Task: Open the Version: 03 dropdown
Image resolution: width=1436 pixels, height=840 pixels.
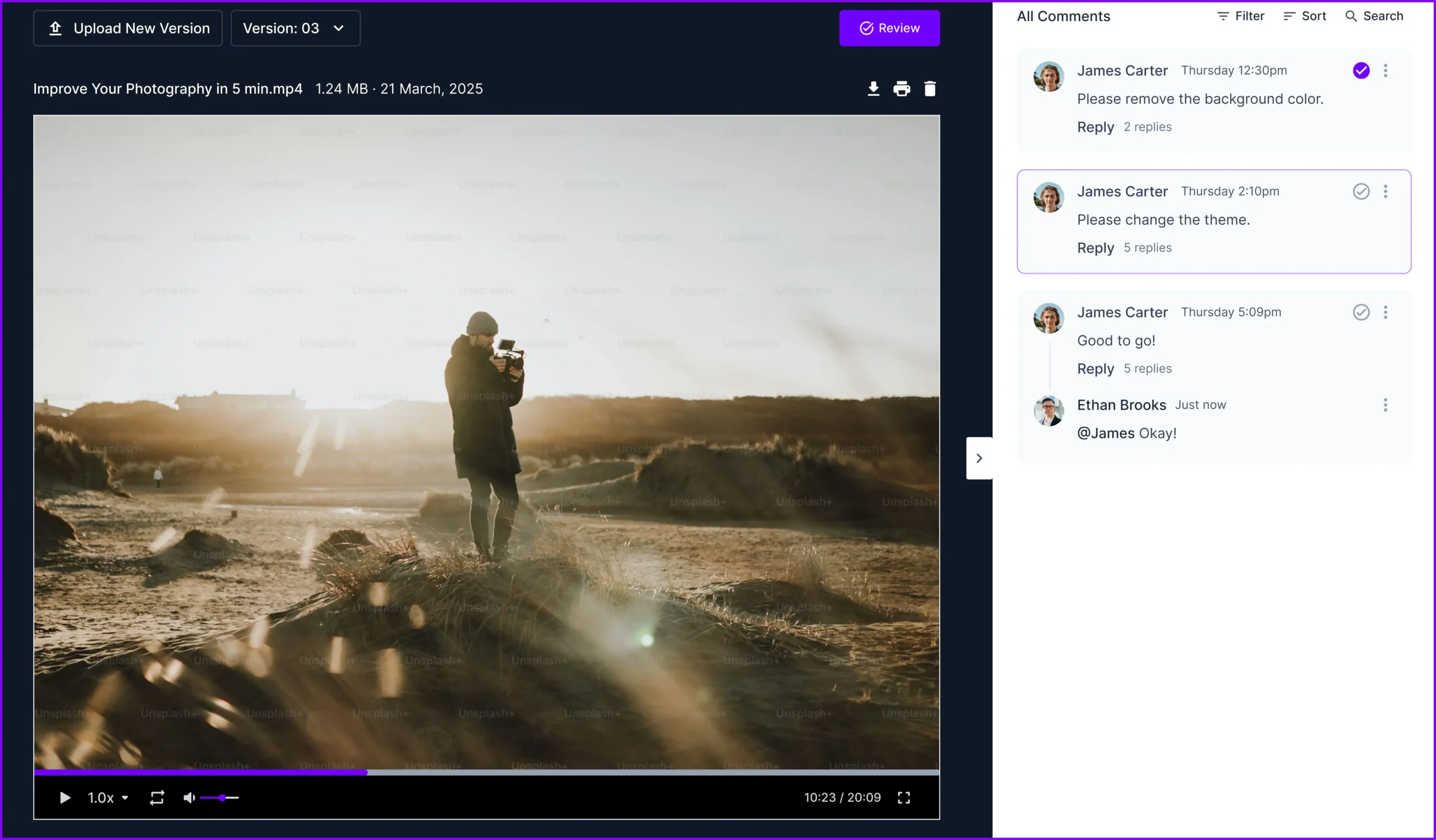Action: coord(295,28)
